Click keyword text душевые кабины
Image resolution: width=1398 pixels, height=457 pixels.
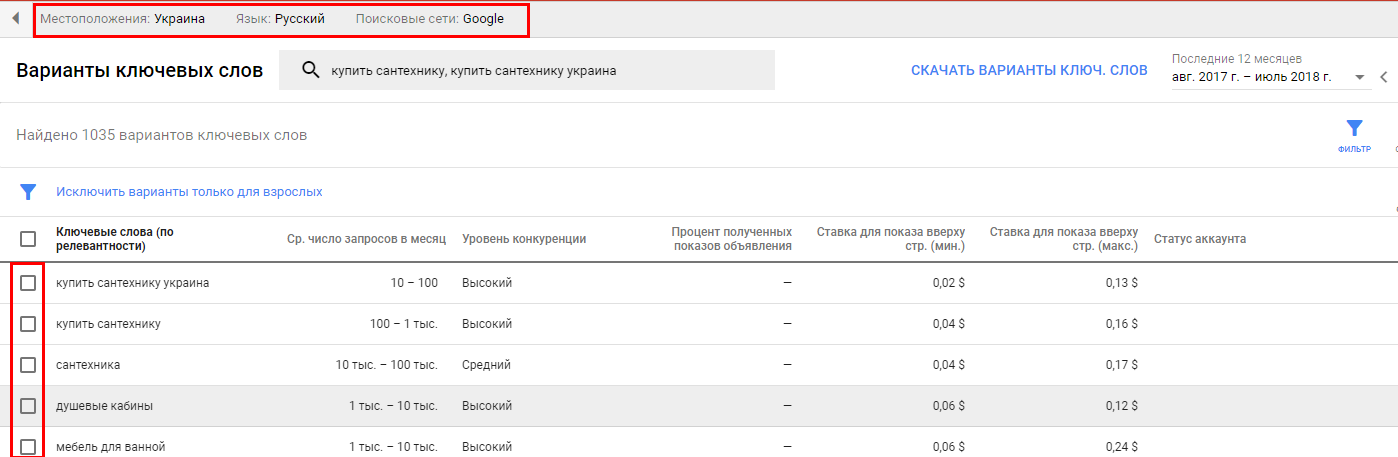pos(104,406)
